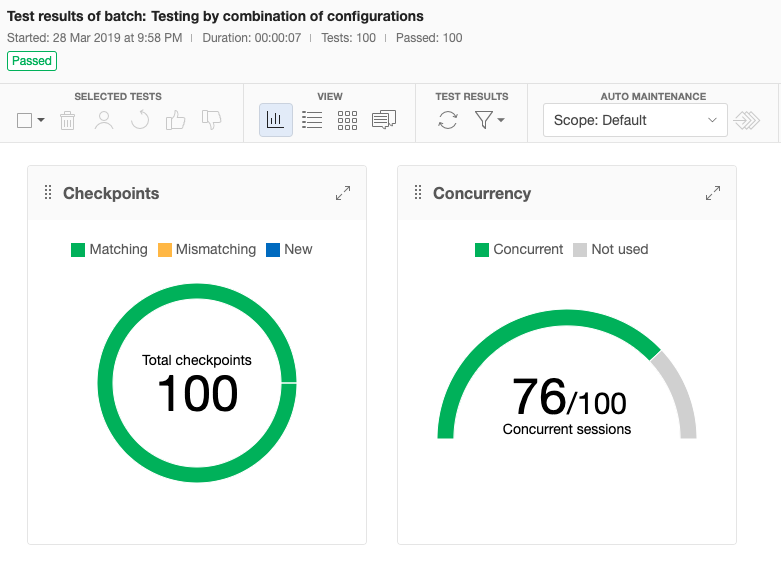Toggle the Mismatching legend item
Screen dimensions: 781x565
point(207,249)
